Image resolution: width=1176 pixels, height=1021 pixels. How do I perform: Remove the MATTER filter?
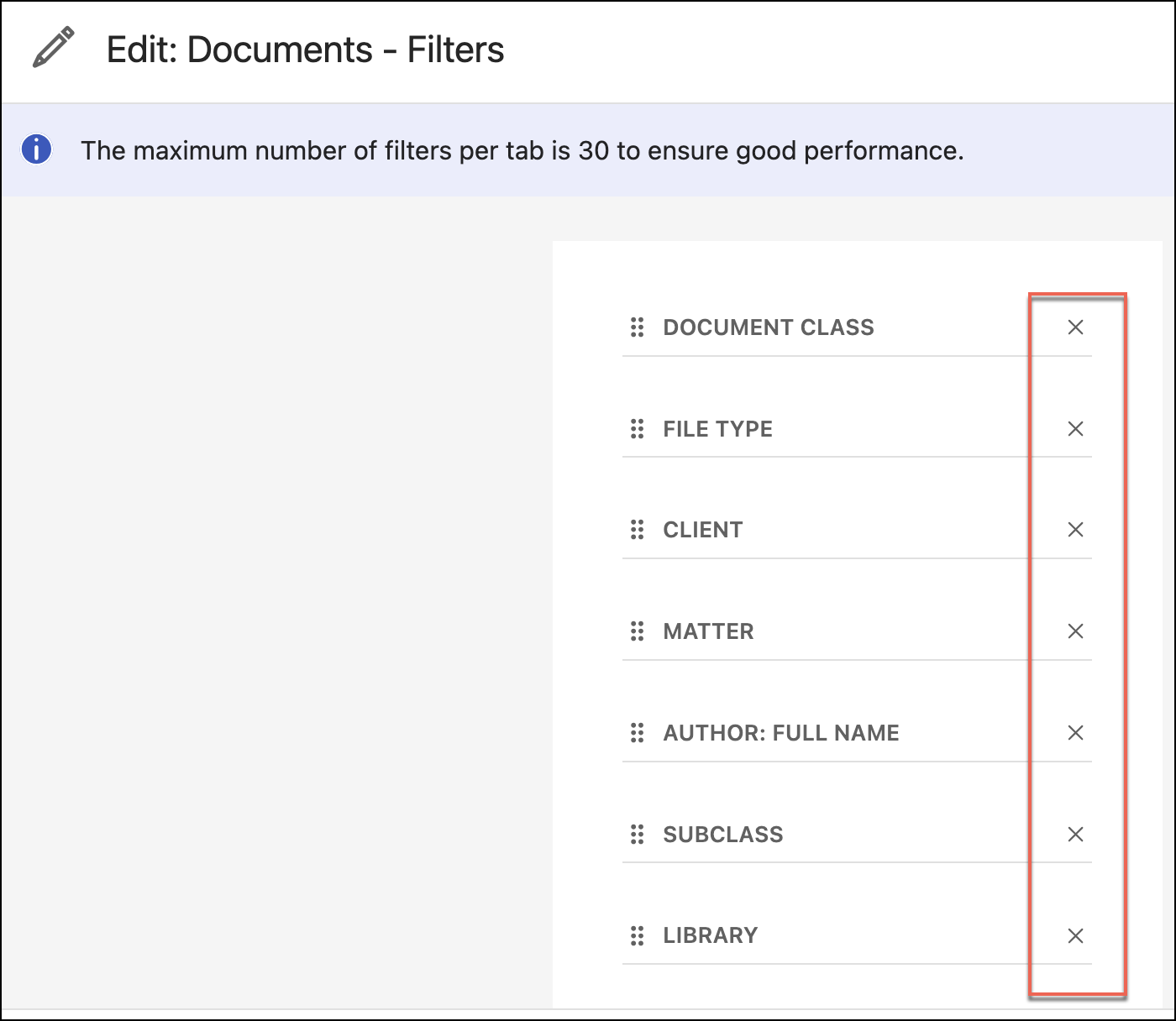click(x=1075, y=631)
